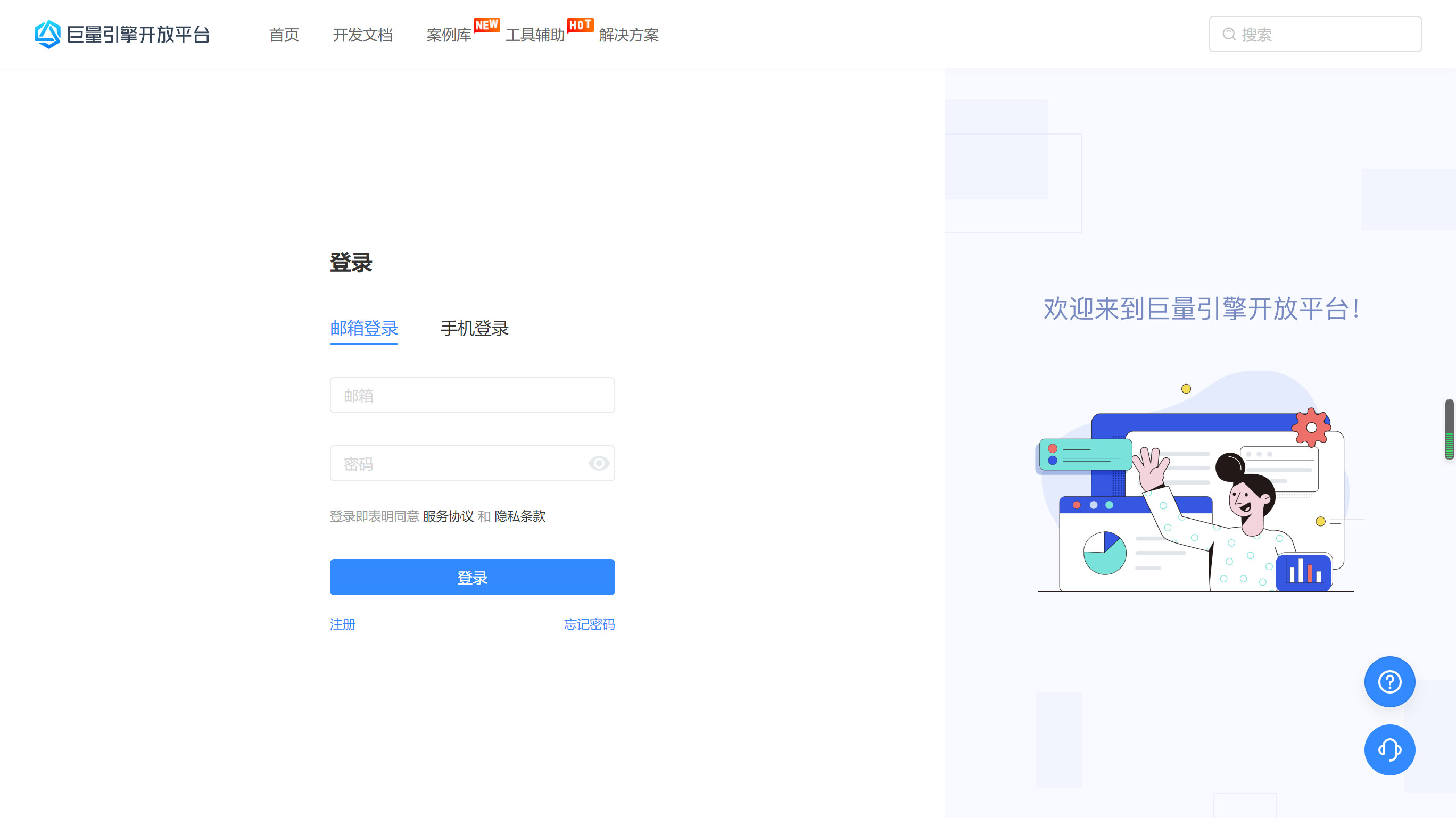Click the 登录 heading text

point(351,263)
